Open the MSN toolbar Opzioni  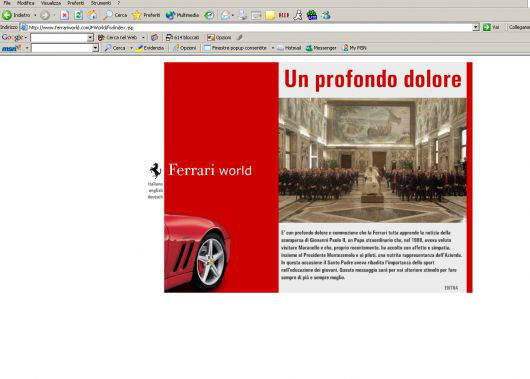pyautogui.click(x=185, y=48)
